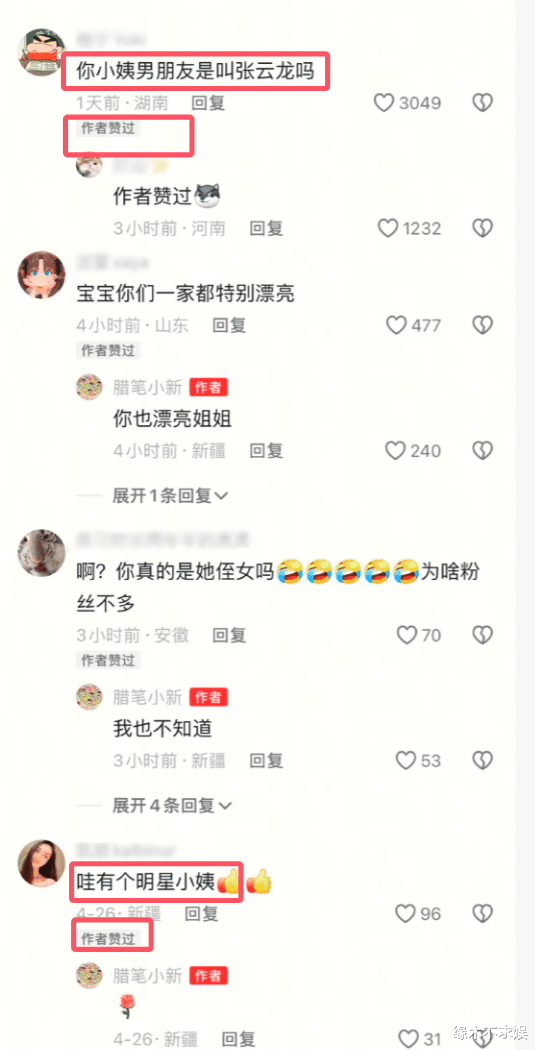
Task: Reply to the 湖南 comment posted 1天前
Action: 208,103
